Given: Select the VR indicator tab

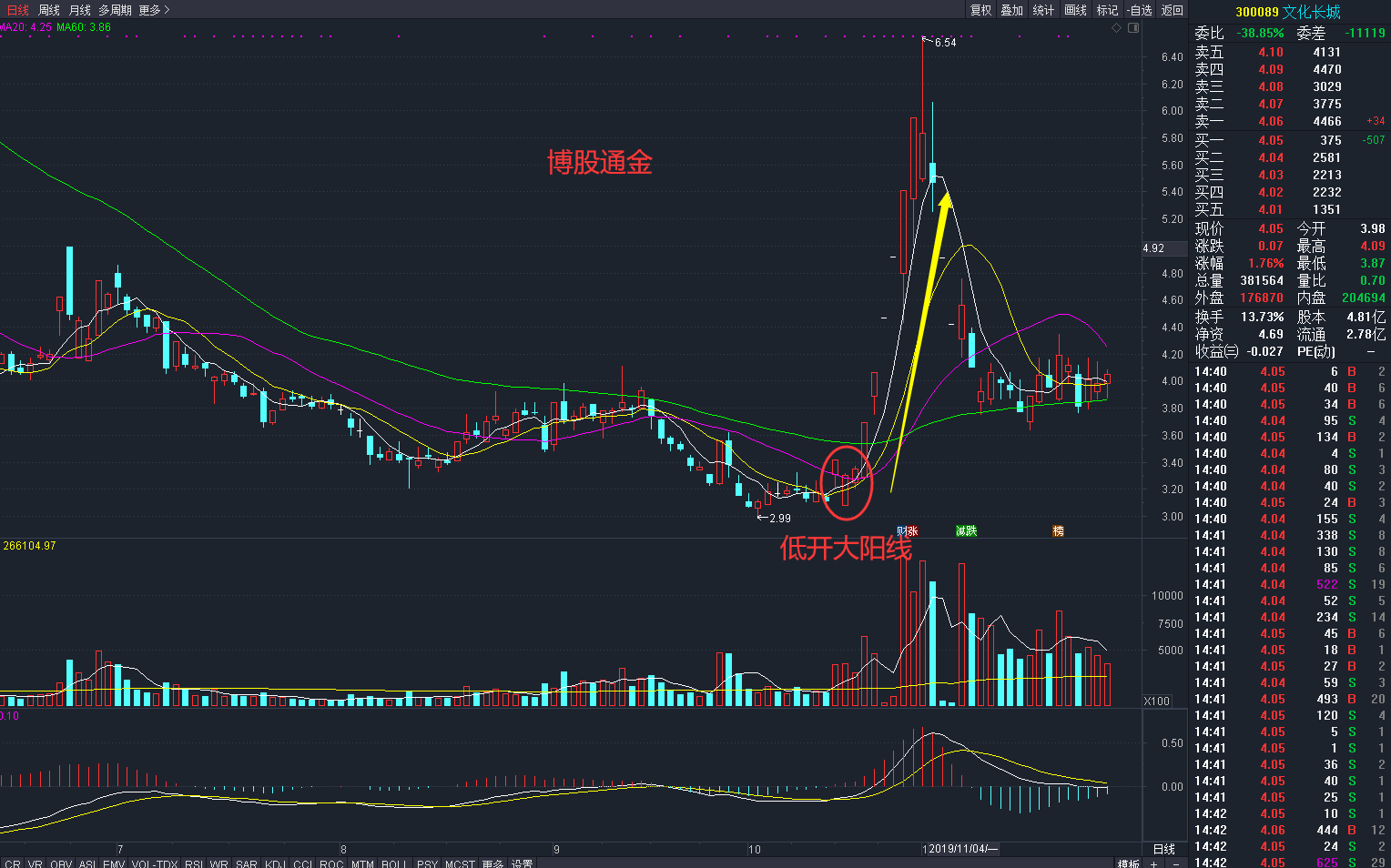Looking at the screenshot, I should pos(36,863).
